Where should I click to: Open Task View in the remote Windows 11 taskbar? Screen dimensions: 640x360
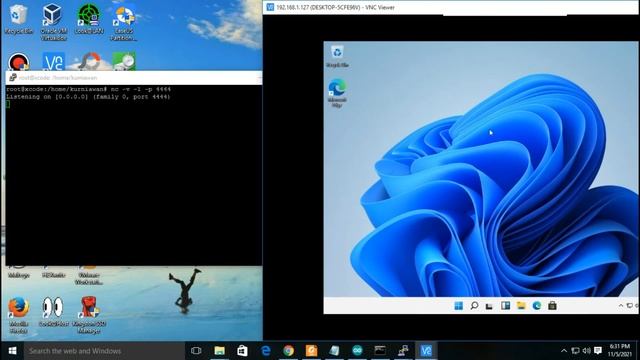tap(489, 306)
